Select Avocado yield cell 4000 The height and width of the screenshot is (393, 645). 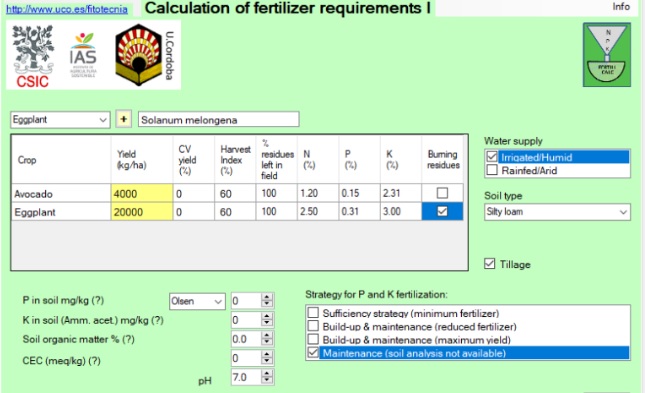pyautogui.click(x=142, y=193)
